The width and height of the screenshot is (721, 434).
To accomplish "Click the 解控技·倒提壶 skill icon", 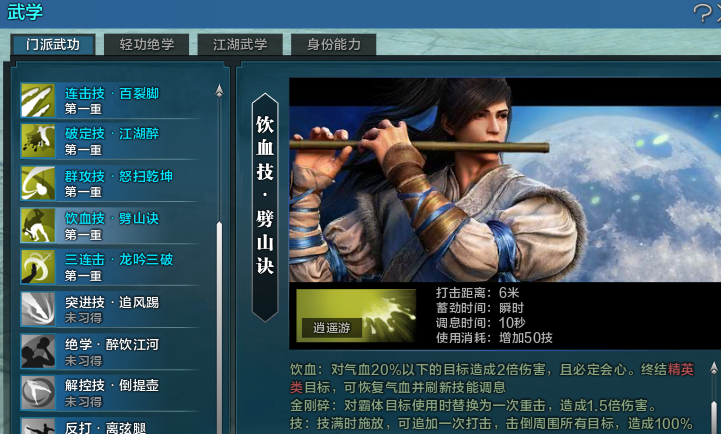I will (38, 393).
